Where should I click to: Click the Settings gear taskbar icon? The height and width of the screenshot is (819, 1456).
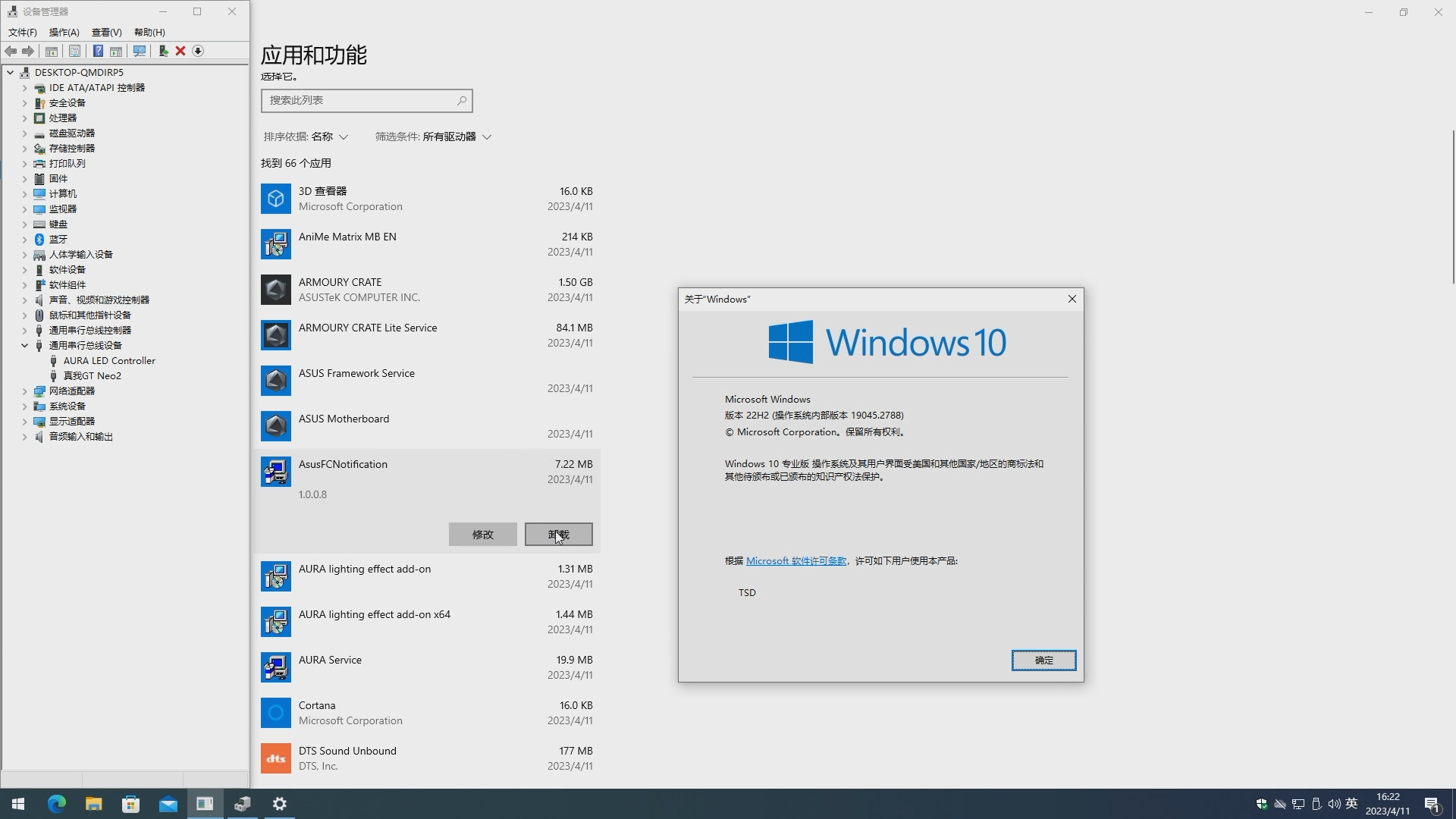(280, 804)
